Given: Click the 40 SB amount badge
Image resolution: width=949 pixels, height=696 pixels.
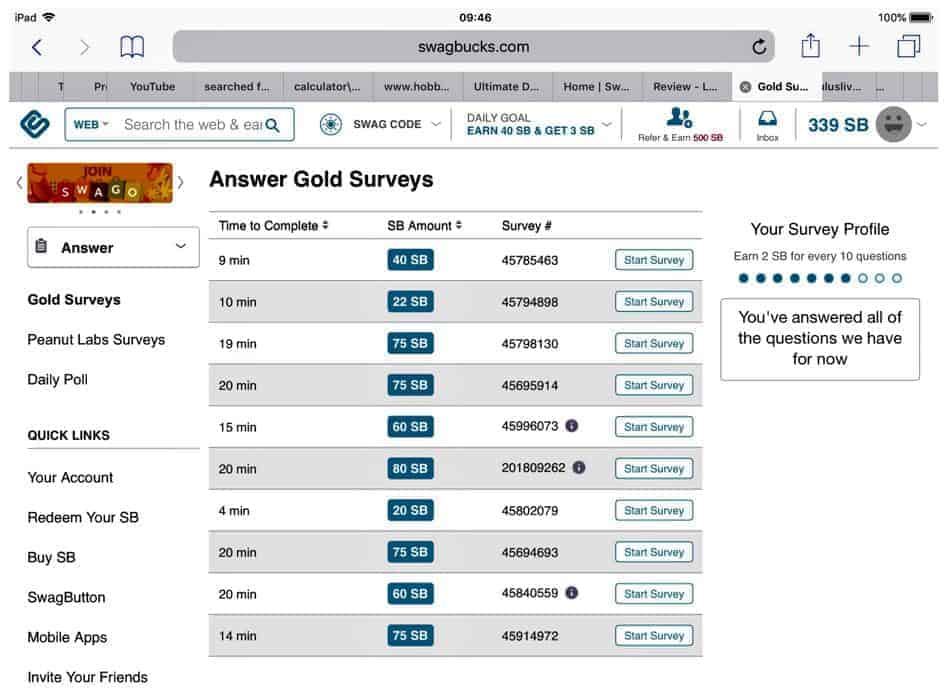Looking at the screenshot, I should tap(410, 260).
